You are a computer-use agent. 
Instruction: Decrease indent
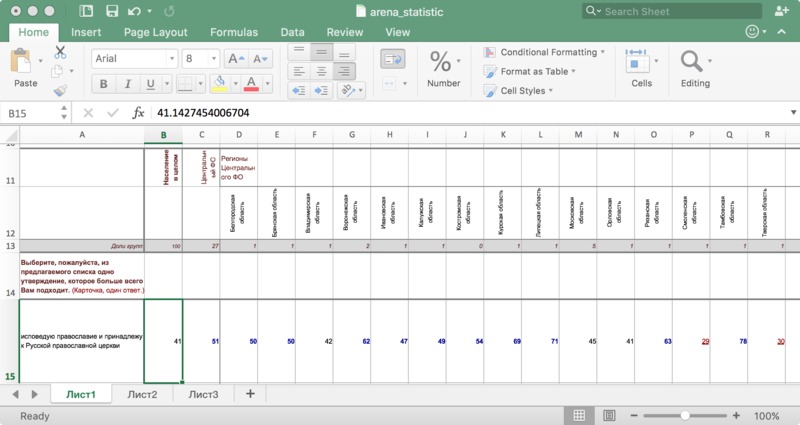299,90
